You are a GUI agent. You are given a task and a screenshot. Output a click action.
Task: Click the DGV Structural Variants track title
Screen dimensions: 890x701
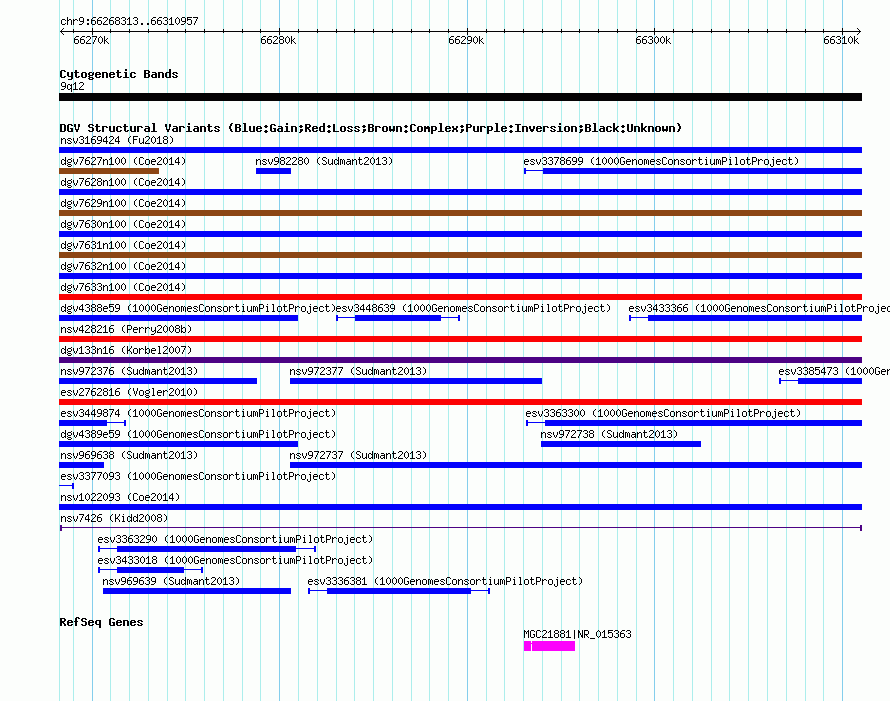[x=371, y=128]
